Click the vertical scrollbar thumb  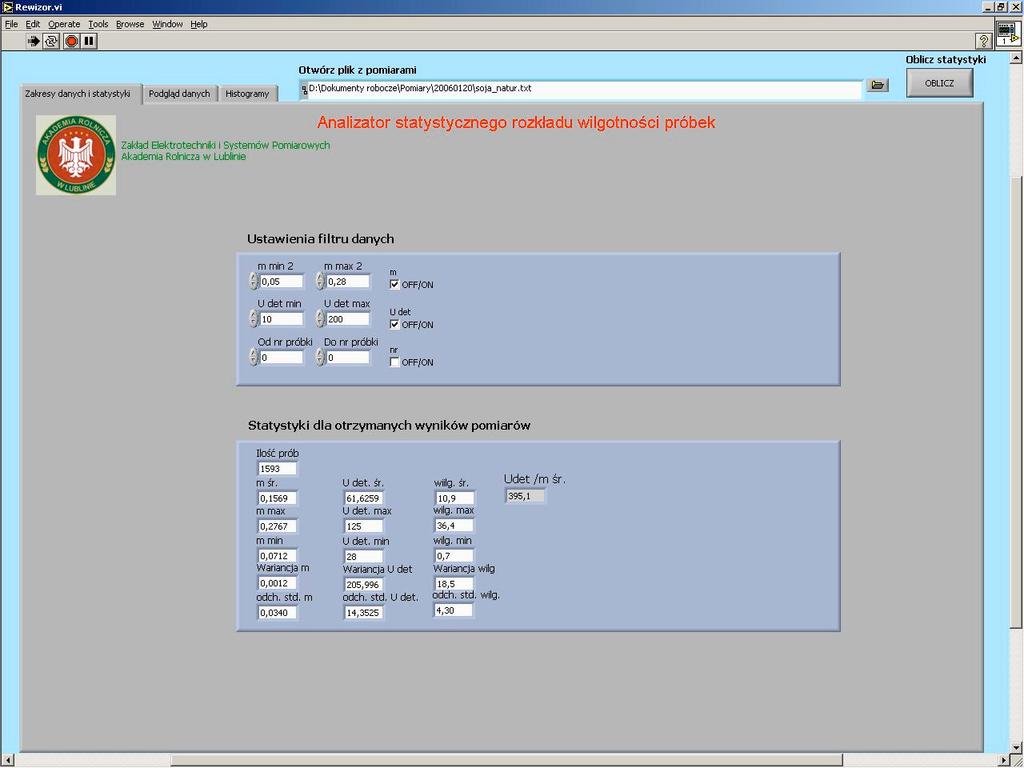point(1016,402)
